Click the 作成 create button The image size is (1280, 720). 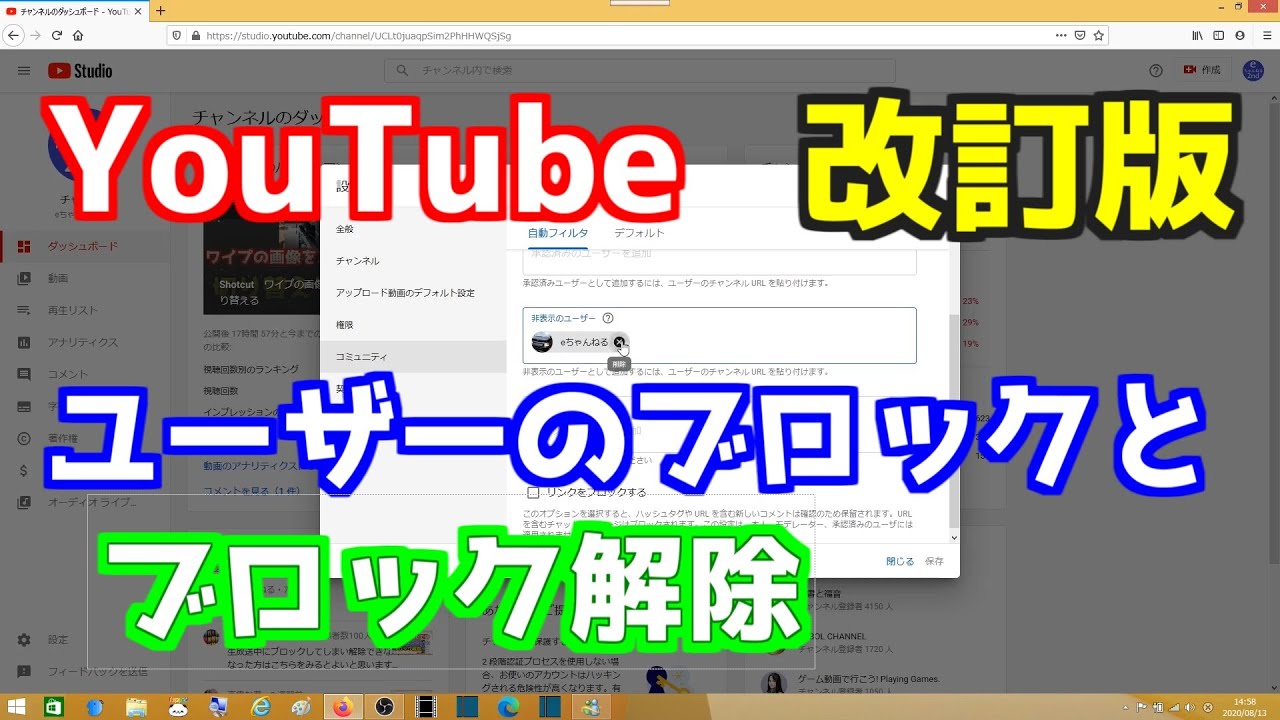click(1201, 71)
